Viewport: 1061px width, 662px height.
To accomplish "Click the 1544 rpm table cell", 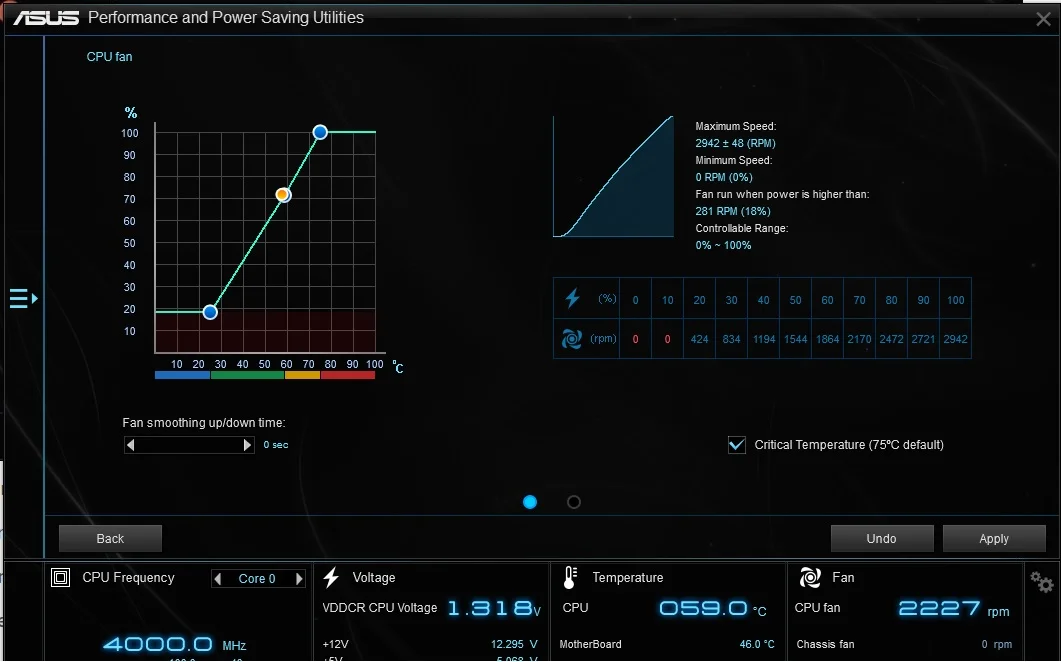I will point(795,339).
